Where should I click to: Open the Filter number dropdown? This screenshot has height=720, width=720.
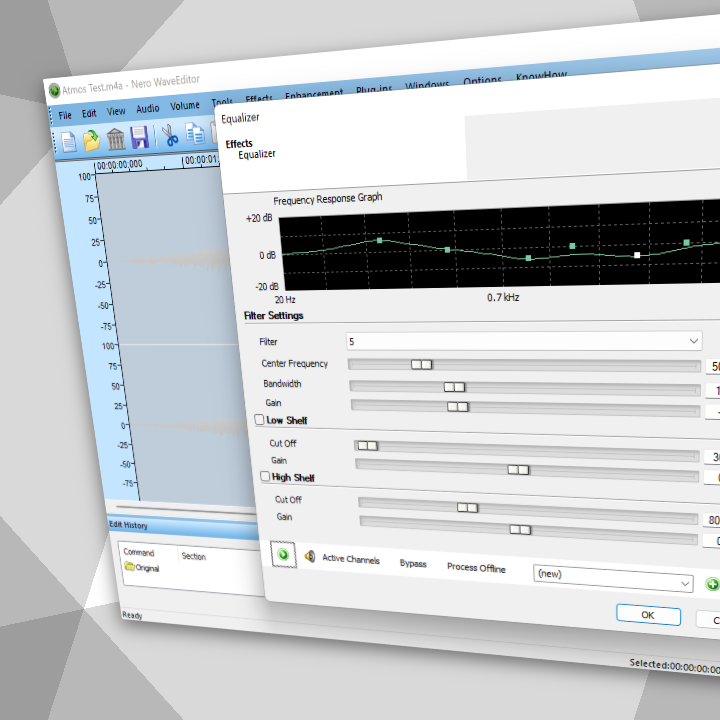694,341
